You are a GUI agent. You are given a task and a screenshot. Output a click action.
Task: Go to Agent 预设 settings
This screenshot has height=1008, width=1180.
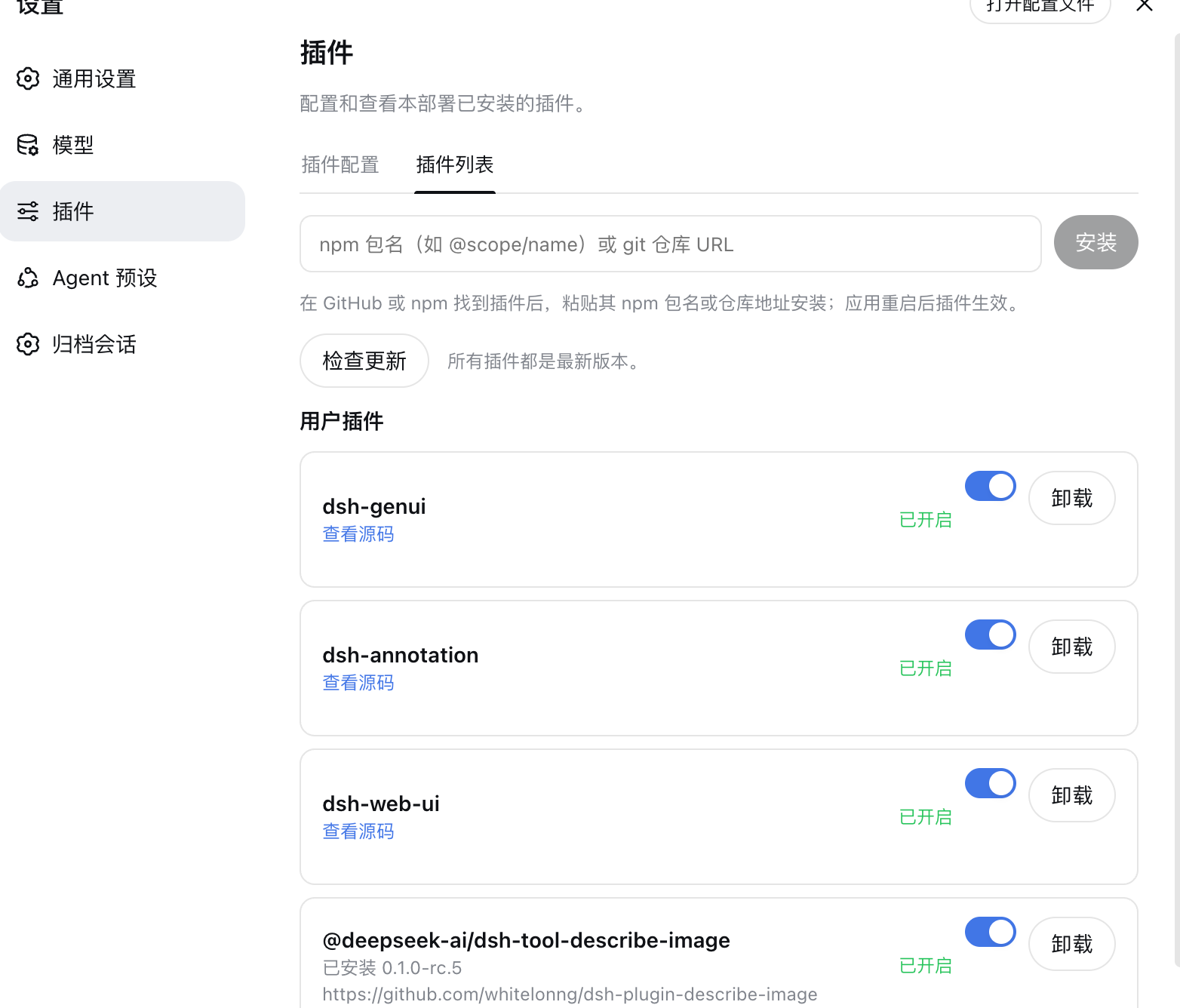coord(122,278)
